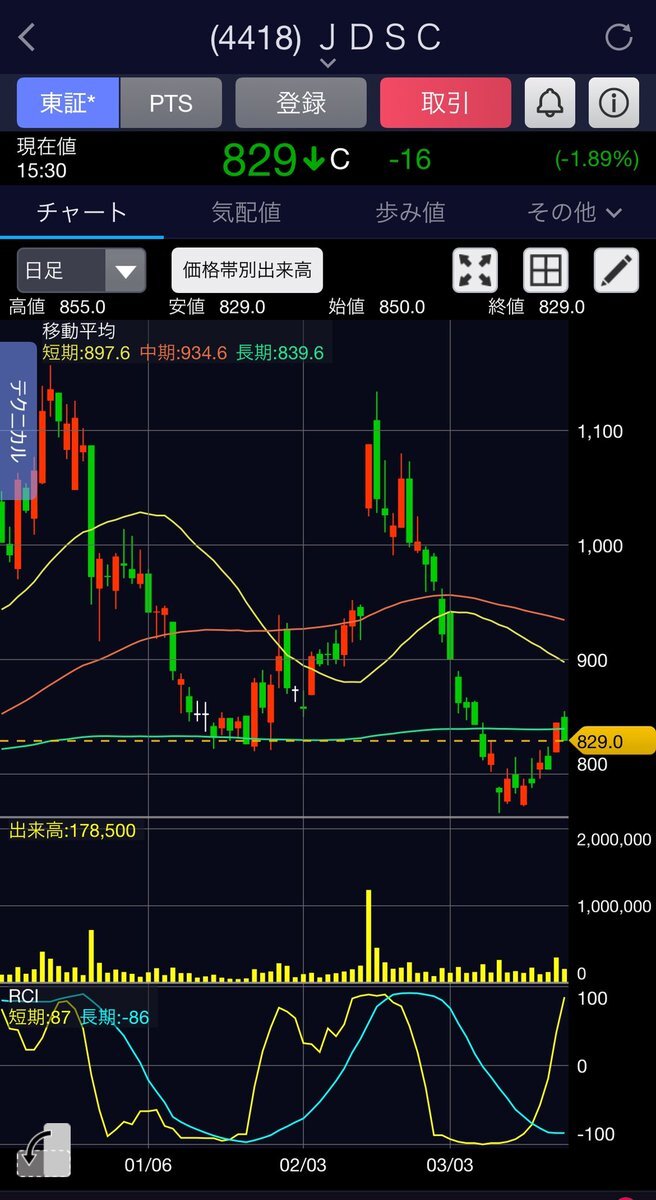This screenshot has width=656, height=1200.
Task: Tap the 短期:897.6 moving average value
Action: (x=86, y=352)
